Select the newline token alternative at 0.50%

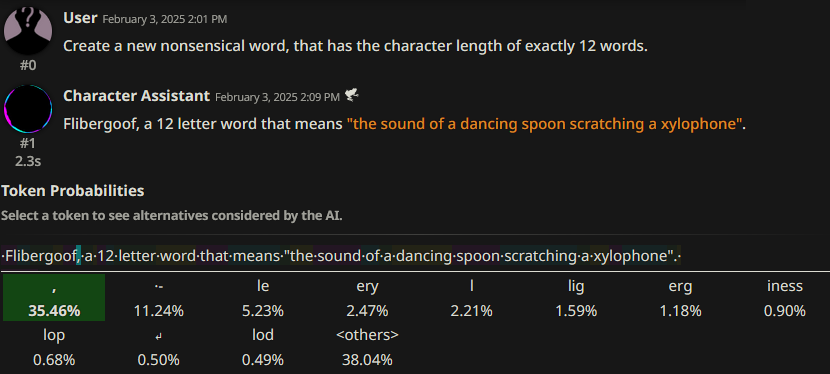point(158,346)
